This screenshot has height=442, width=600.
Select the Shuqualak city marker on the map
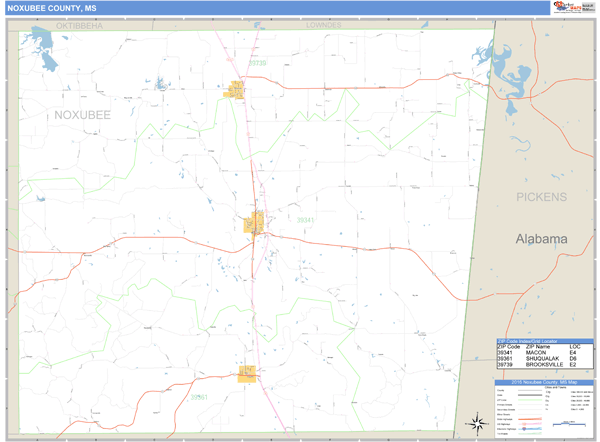click(246, 374)
